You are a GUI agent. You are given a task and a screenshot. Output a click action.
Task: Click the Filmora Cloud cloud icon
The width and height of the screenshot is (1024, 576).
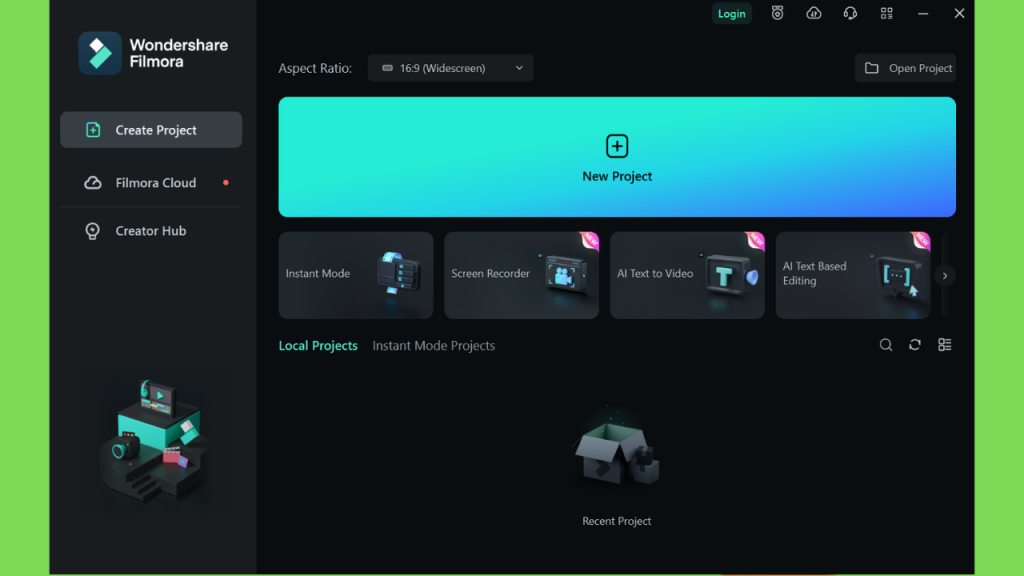pos(93,183)
